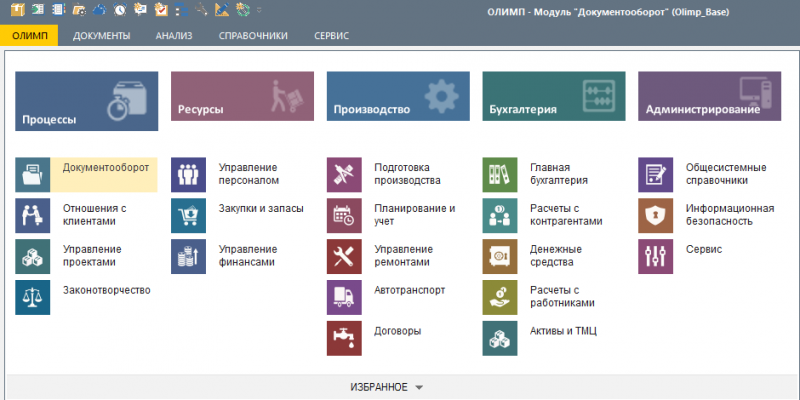Click the Производство category tile
Image resolution: width=800 pixels, height=400 pixels.
click(x=398, y=96)
